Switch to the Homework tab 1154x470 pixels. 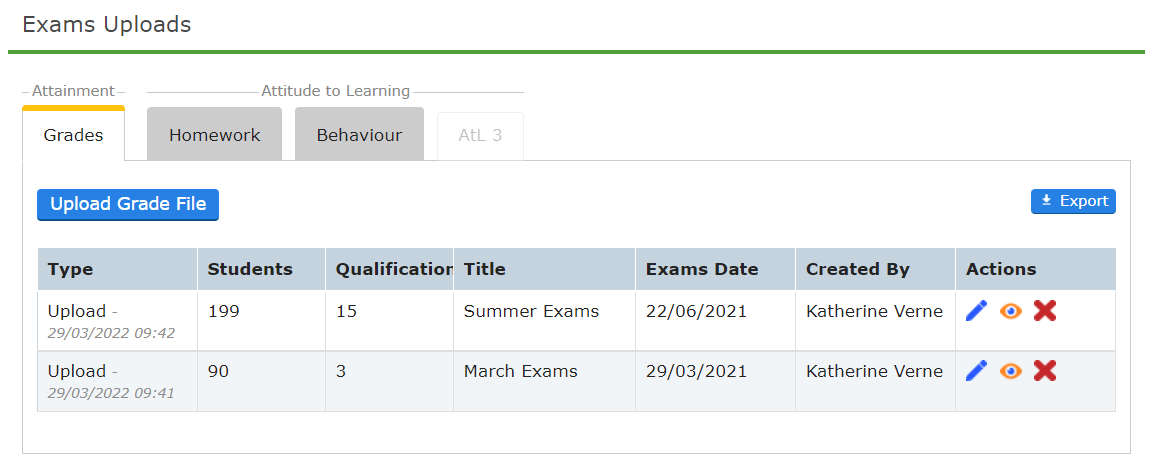tap(214, 135)
